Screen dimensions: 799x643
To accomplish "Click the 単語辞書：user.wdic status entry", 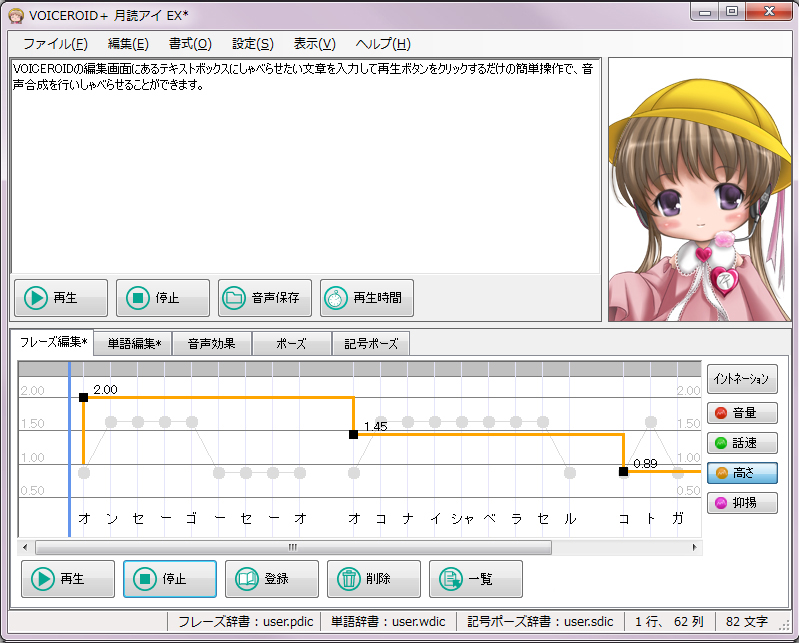I will tap(388, 622).
